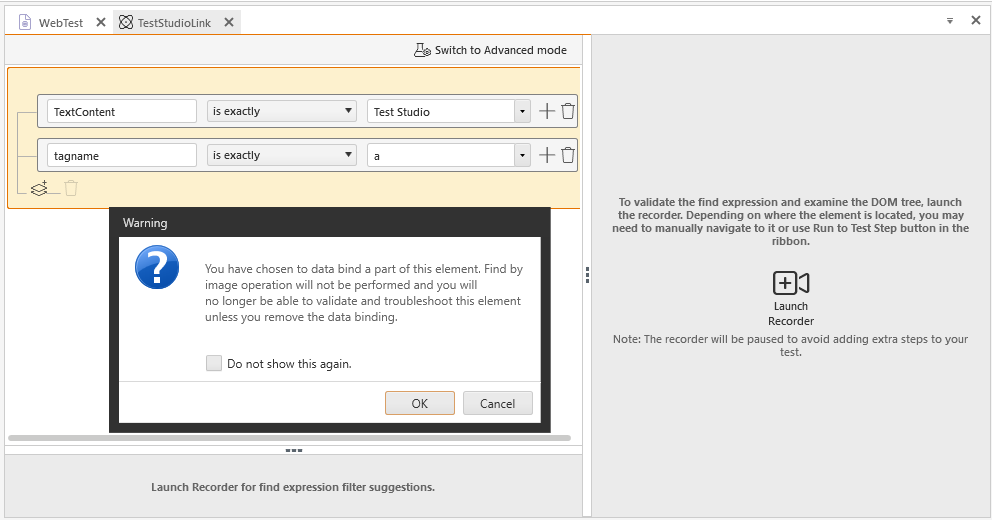Image resolution: width=992 pixels, height=520 pixels.
Task: Click the WebTest document icon
Action: point(25,22)
